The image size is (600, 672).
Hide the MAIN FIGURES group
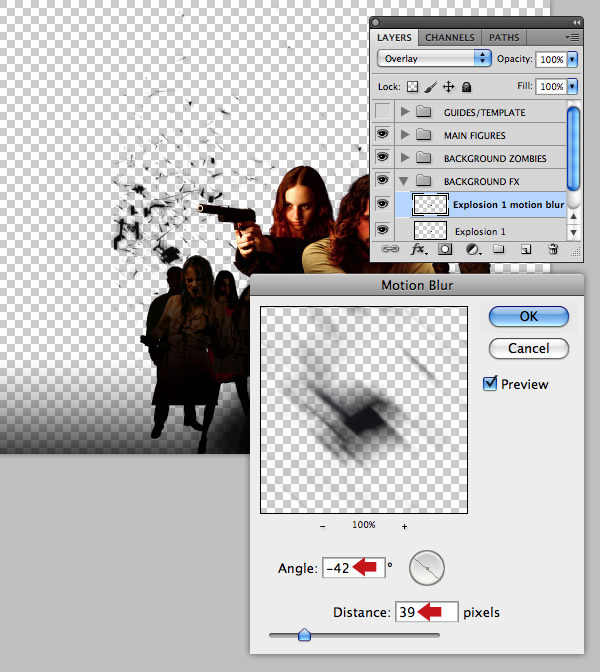click(x=382, y=134)
